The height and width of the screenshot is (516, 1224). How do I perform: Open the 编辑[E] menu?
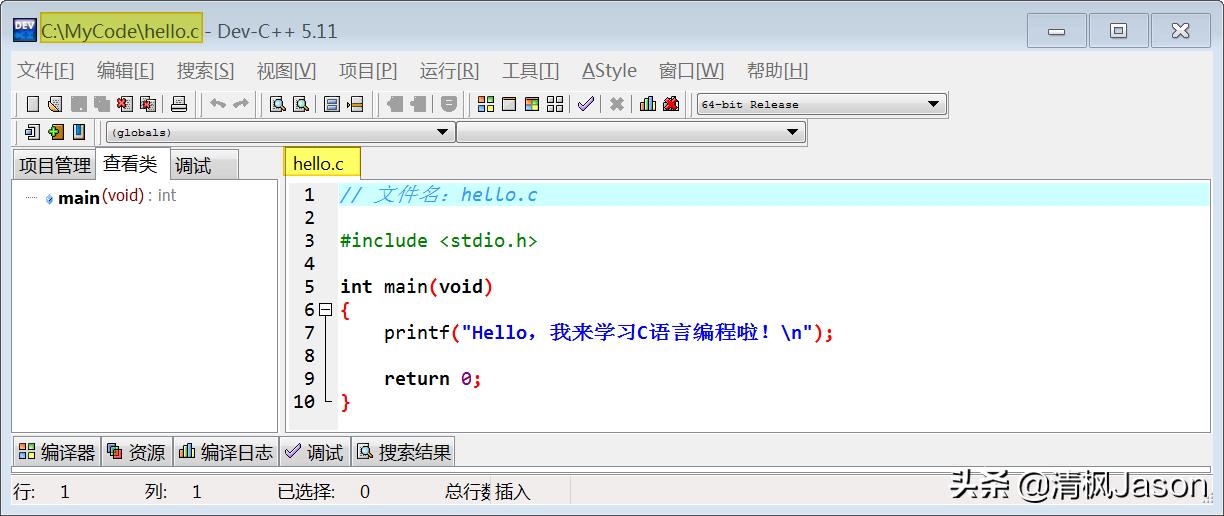pos(125,71)
